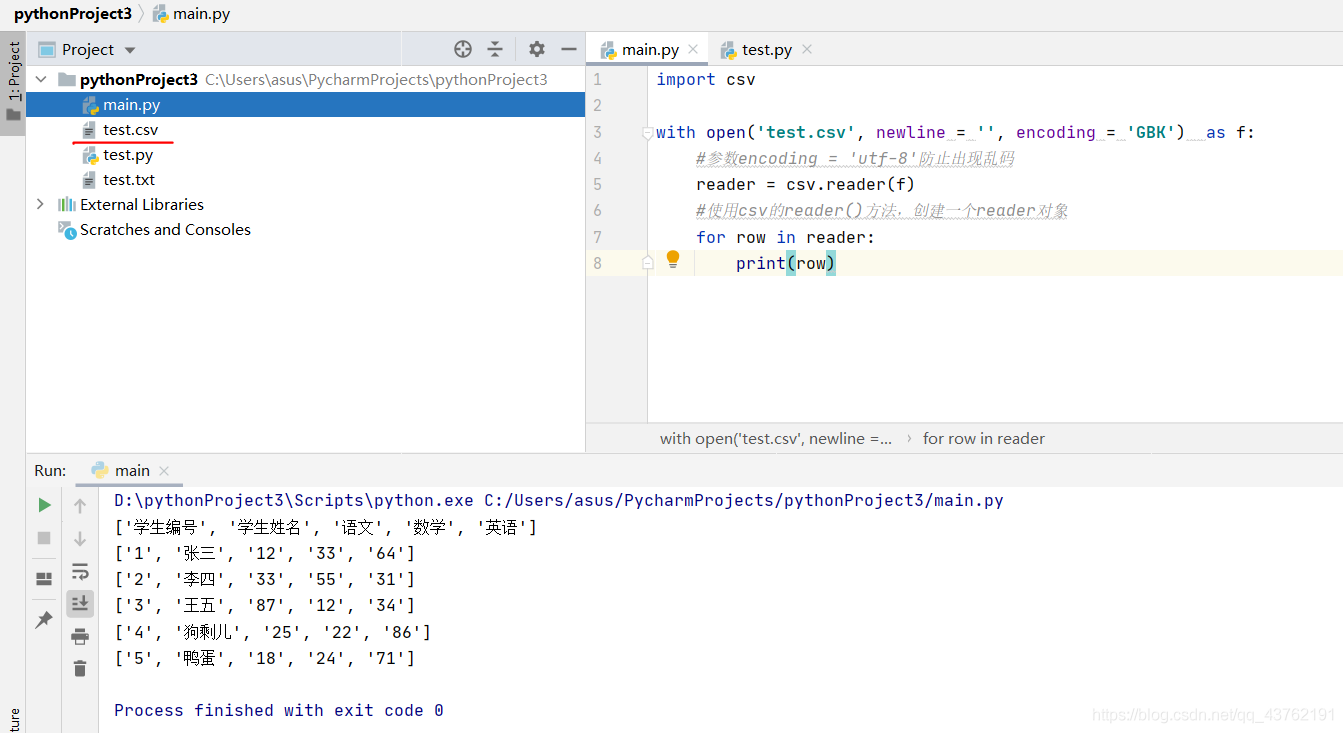Click the Clear All trash icon
The image size is (1343, 733).
point(80,668)
